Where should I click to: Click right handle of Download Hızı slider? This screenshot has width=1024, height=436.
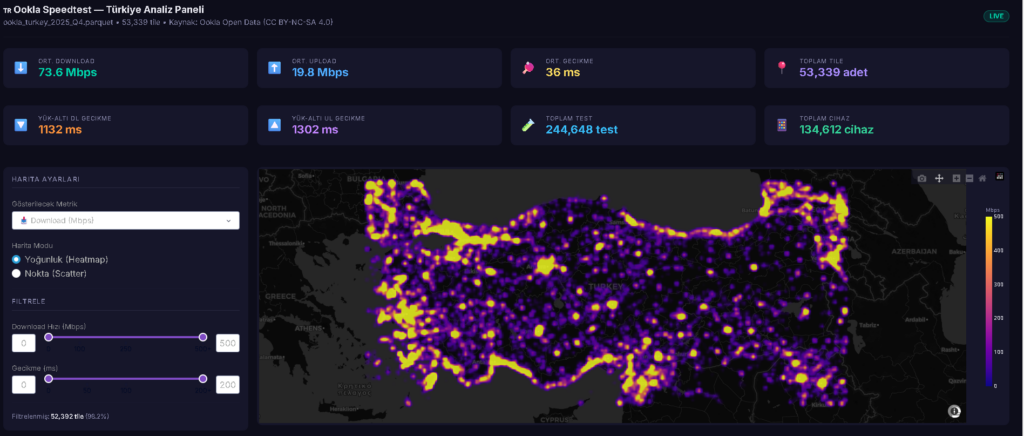pos(203,337)
